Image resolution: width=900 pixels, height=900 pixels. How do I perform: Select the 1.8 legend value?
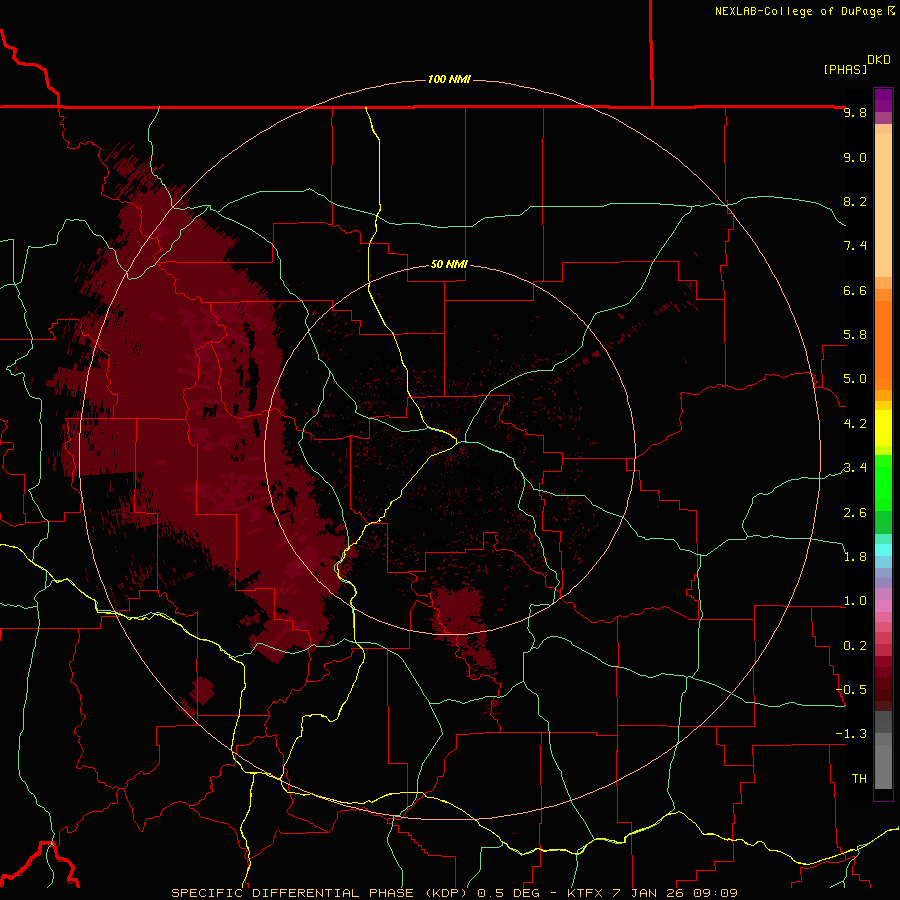(x=855, y=557)
